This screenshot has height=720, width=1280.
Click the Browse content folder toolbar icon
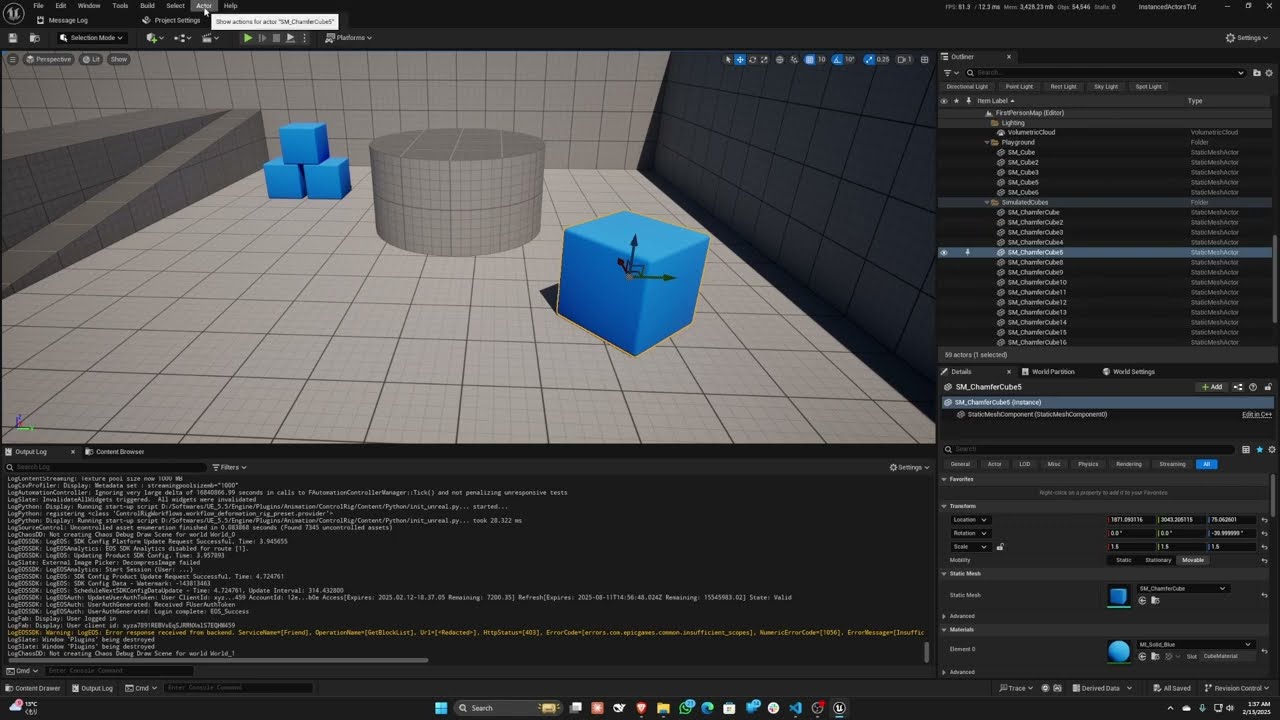[x=34, y=38]
